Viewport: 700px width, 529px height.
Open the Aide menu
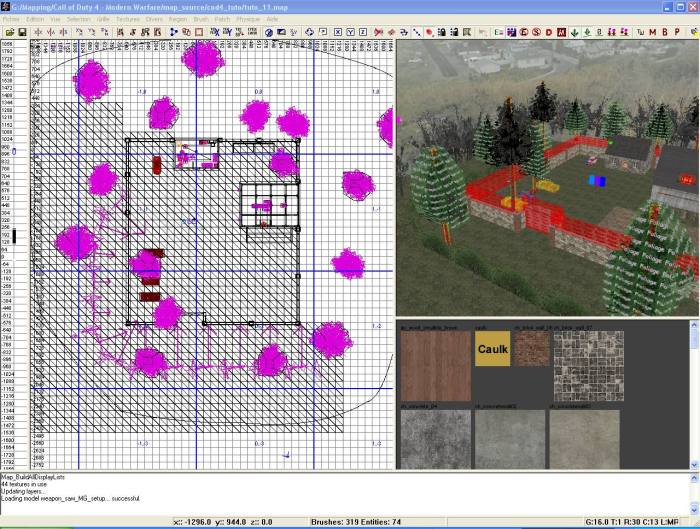click(272, 19)
